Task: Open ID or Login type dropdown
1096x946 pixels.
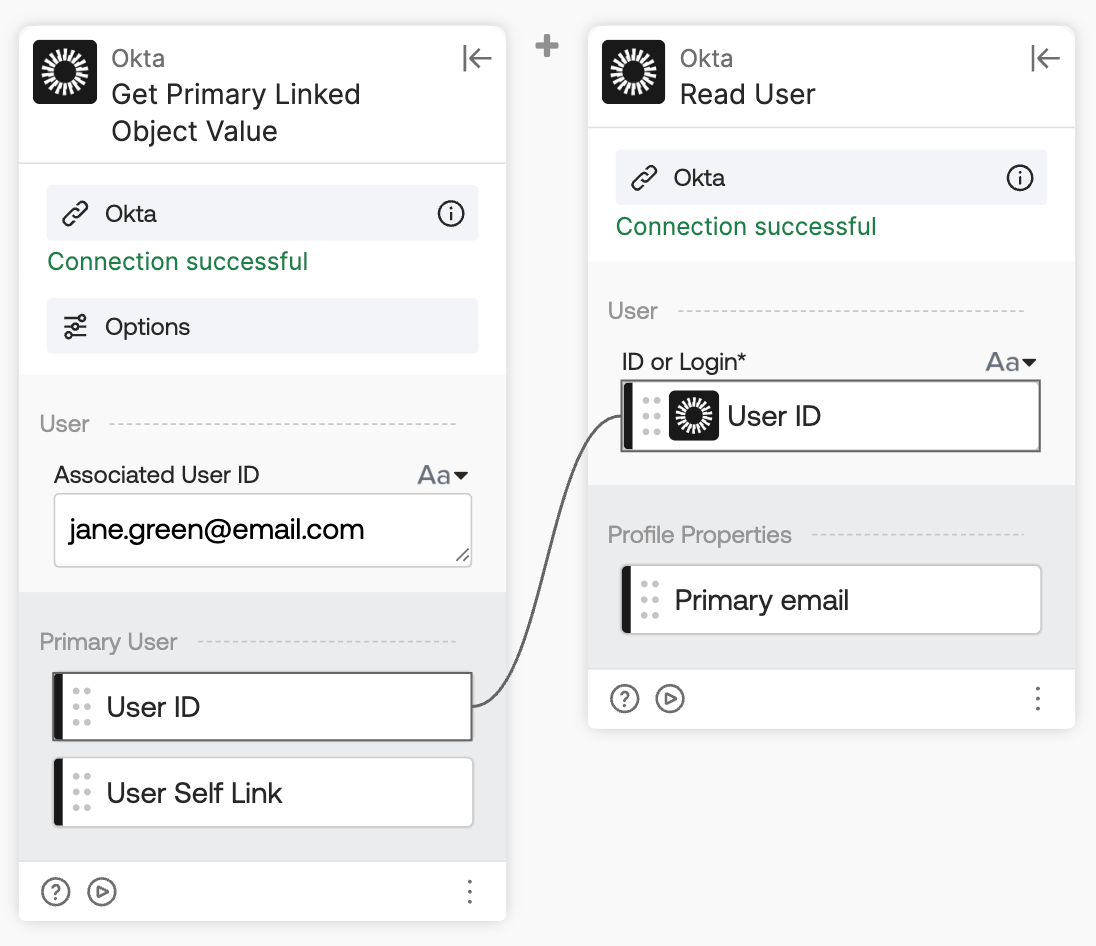Action: click(x=1011, y=362)
